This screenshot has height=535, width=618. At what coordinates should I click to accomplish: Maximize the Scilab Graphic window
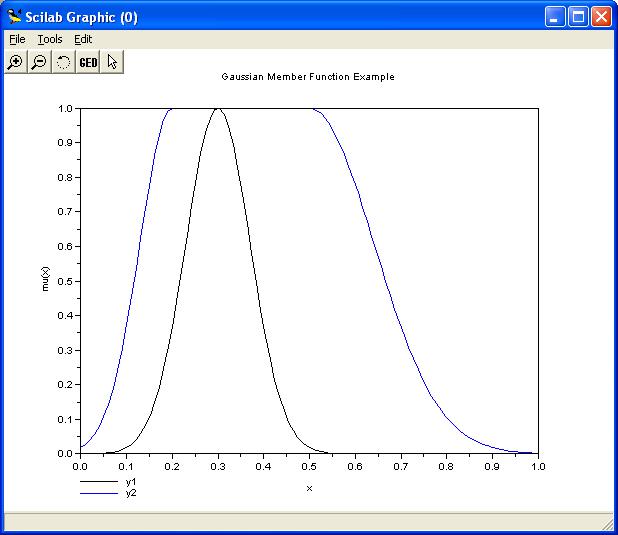(x=579, y=17)
